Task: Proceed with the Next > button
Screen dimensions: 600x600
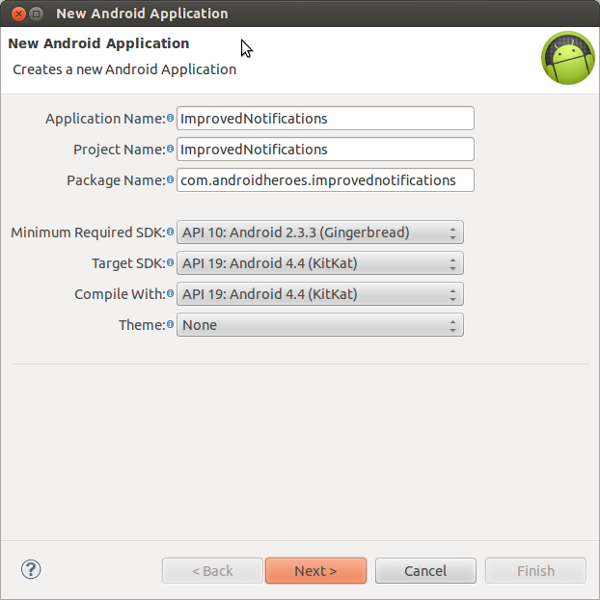Action: click(x=316, y=571)
